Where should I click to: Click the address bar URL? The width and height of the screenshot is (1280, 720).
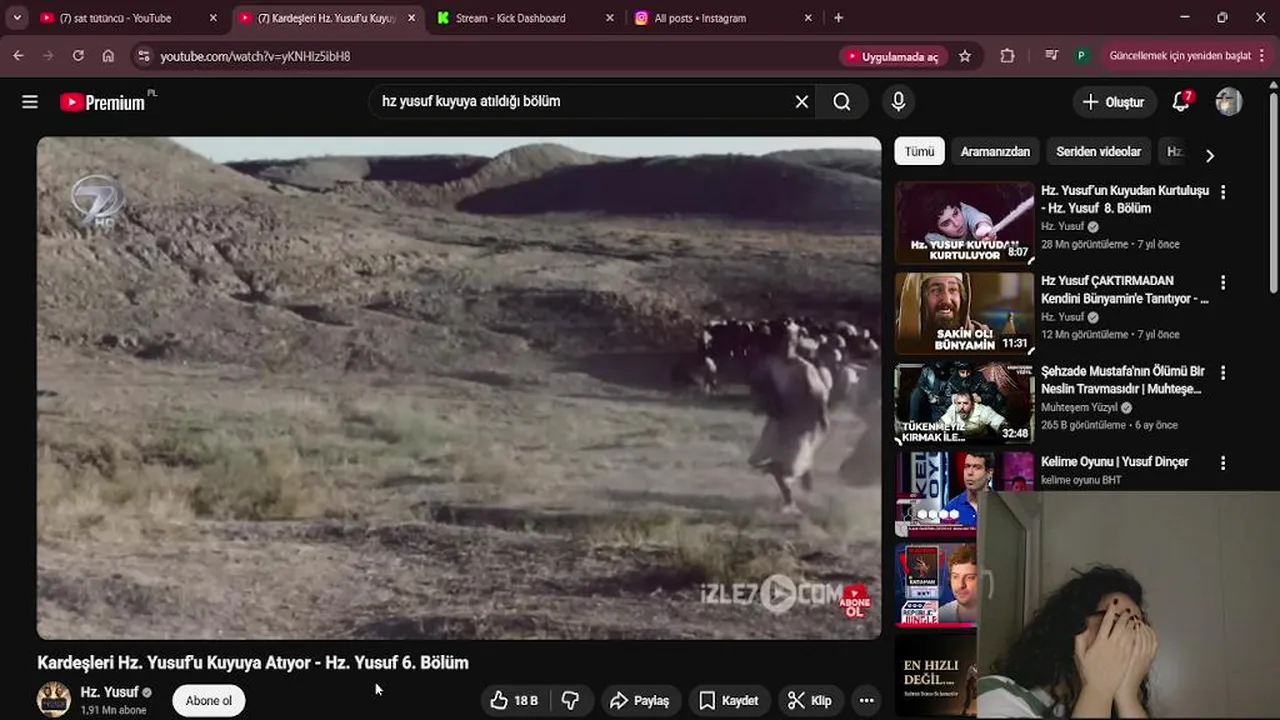[255, 57]
